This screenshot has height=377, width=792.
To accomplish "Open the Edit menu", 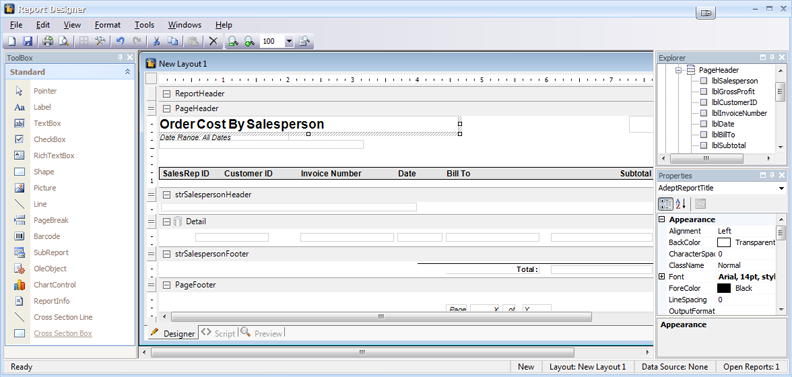I will pyautogui.click(x=43, y=25).
